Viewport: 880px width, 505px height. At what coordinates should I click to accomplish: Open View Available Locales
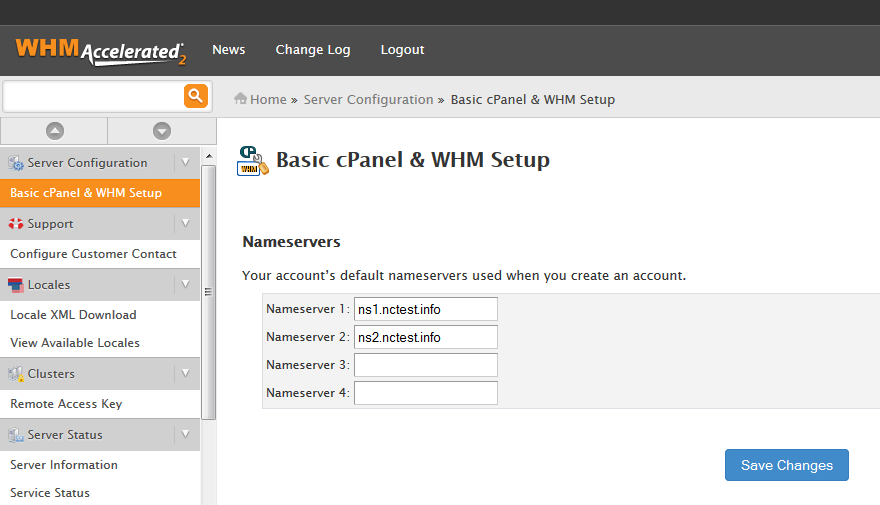(75, 343)
